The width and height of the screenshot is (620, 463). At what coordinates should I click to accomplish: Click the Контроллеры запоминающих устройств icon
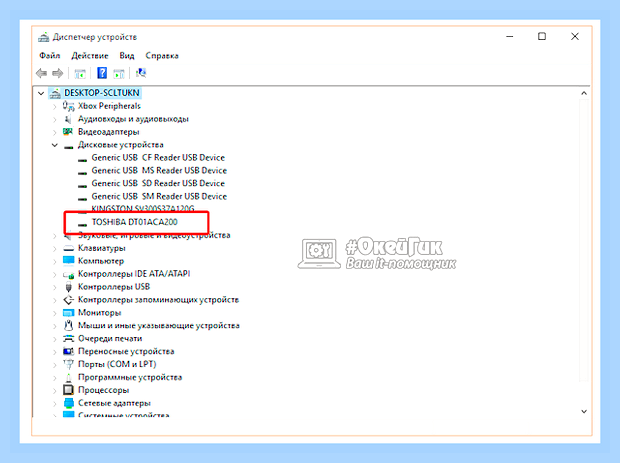coord(68,300)
